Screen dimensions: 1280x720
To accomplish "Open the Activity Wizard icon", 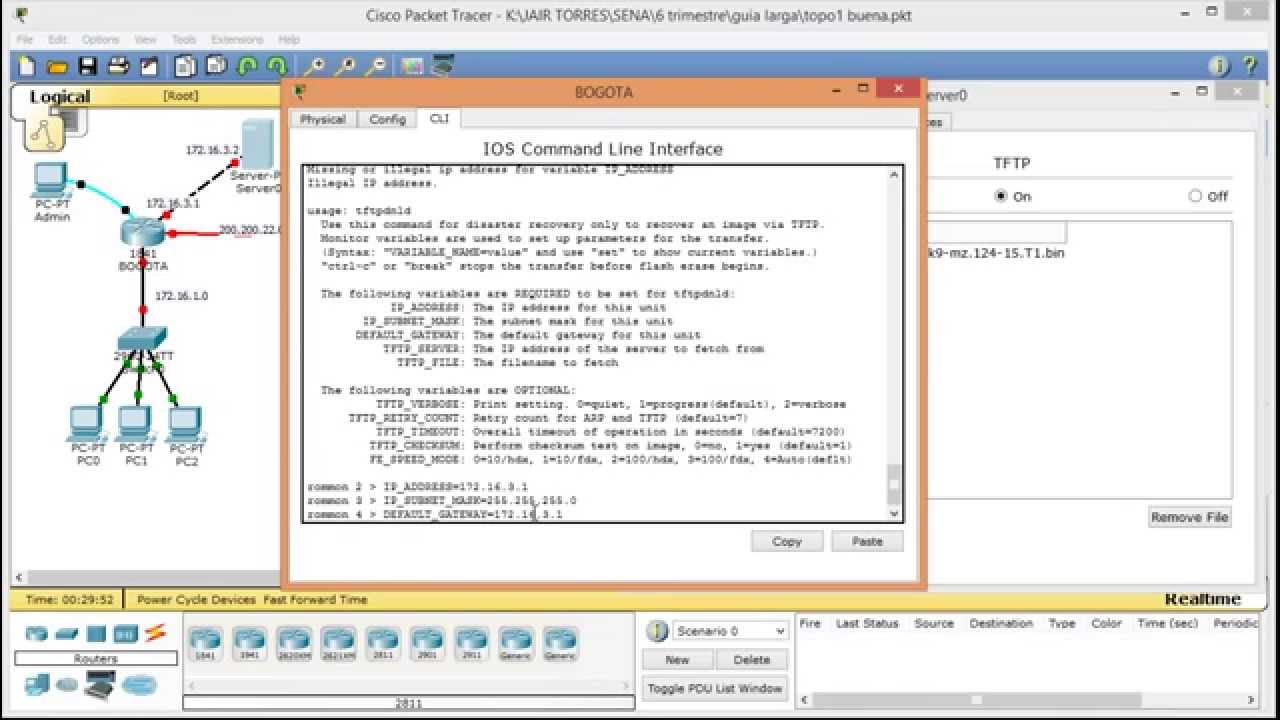I will [x=149, y=67].
